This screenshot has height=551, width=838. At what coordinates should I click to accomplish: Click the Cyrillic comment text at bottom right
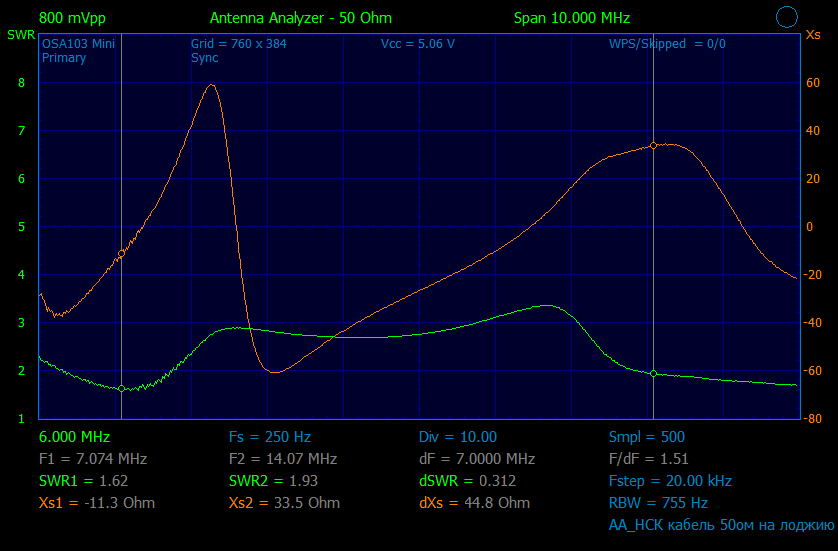pyautogui.click(x=721, y=524)
